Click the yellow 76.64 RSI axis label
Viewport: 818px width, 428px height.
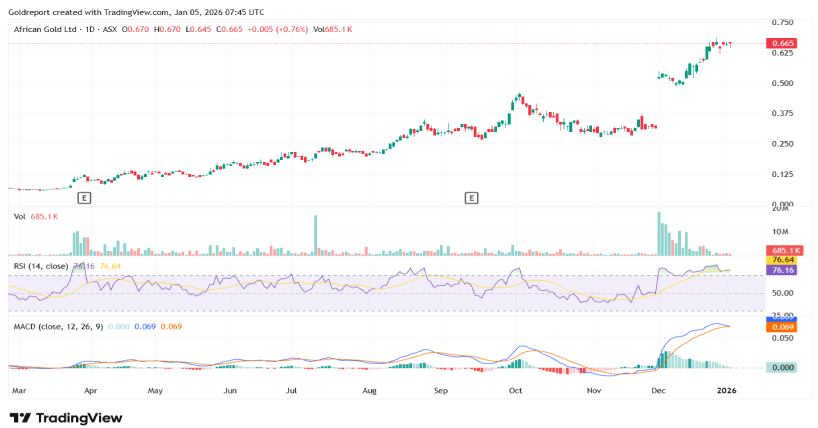coord(781,260)
